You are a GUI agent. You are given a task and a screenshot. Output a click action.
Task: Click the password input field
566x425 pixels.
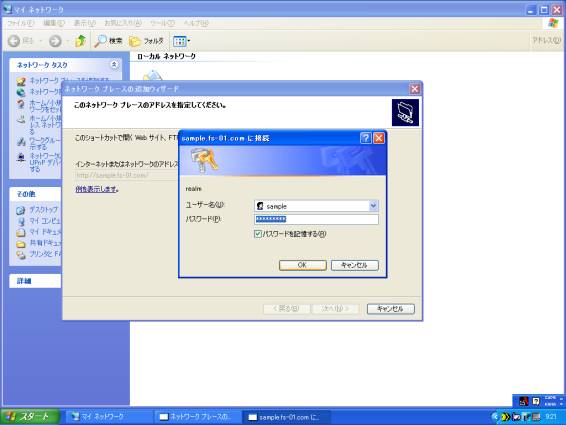pos(316,219)
